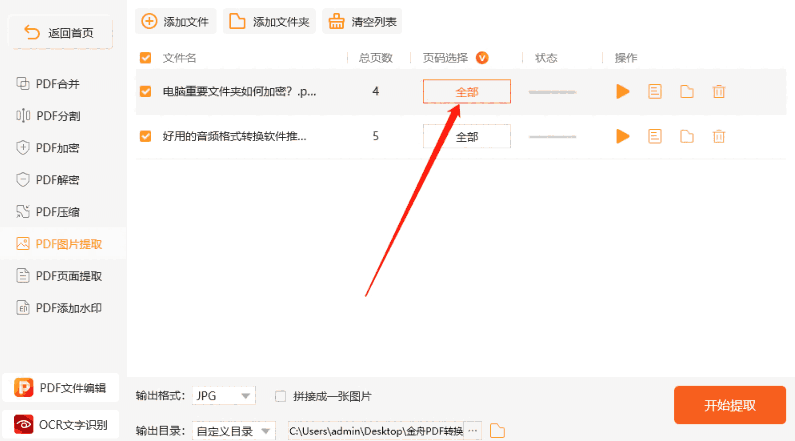795x441 pixels.
Task: Click the output path text field
Action: pos(376,431)
